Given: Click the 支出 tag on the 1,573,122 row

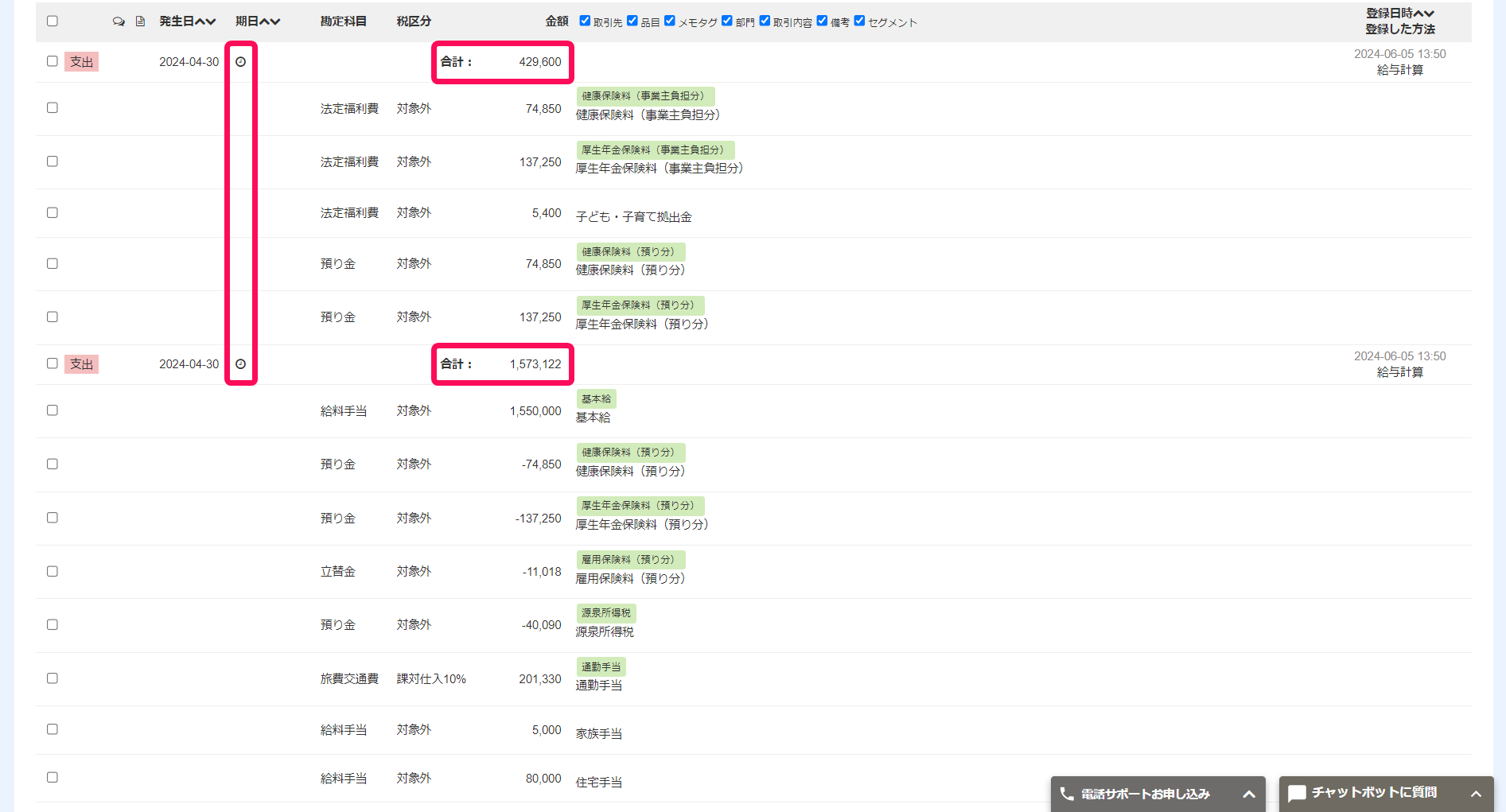Looking at the screenshot, I should pos(81,364).
